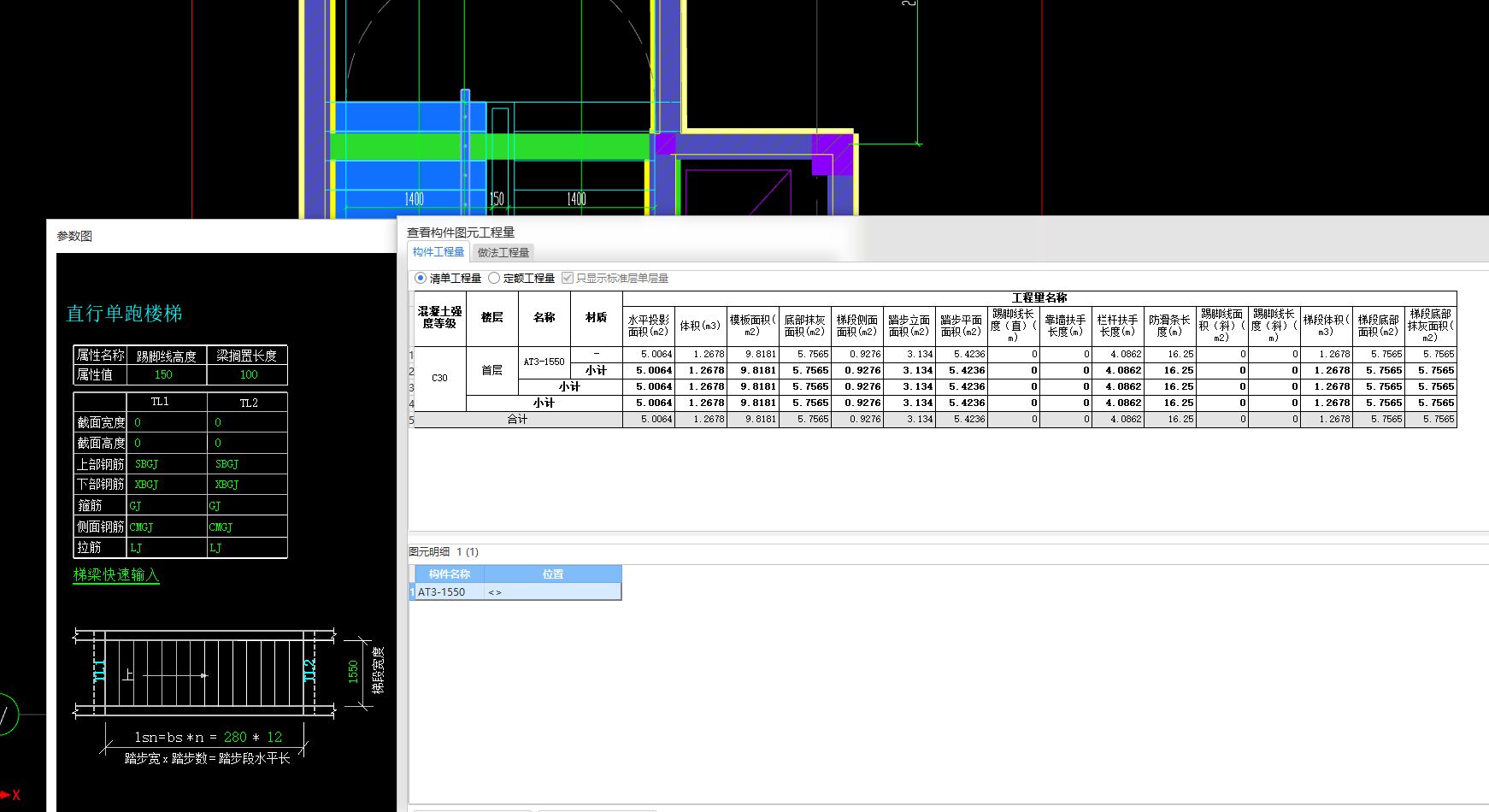Click the 150 dimension in the CAD drawing
The image size is (1489, 812).
497,199
